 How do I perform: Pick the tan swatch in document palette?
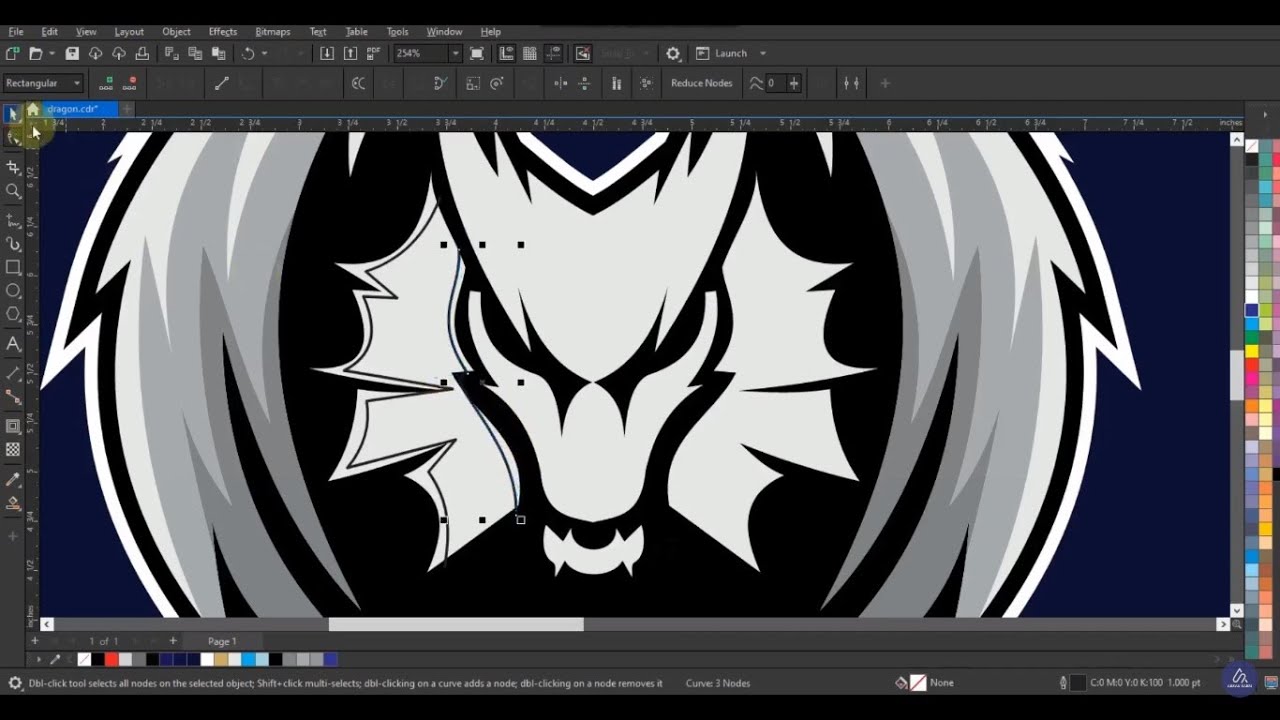[x=220, y=659]
